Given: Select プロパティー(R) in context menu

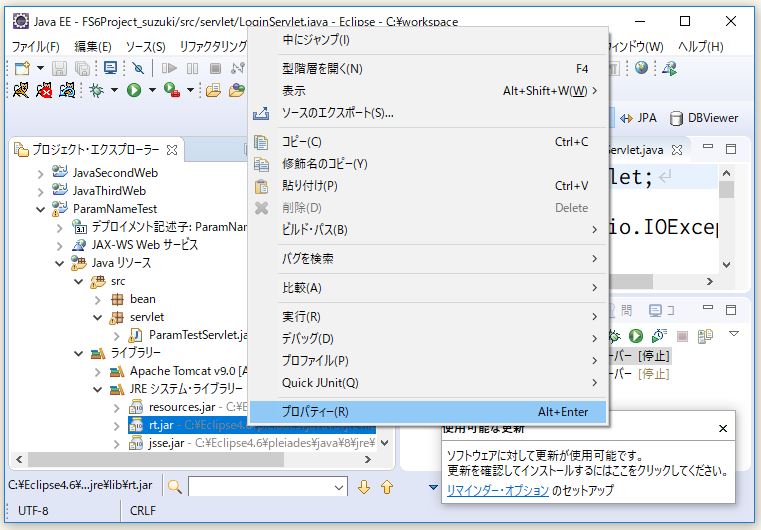Looking at the screenshot, I should click(428, 412).
